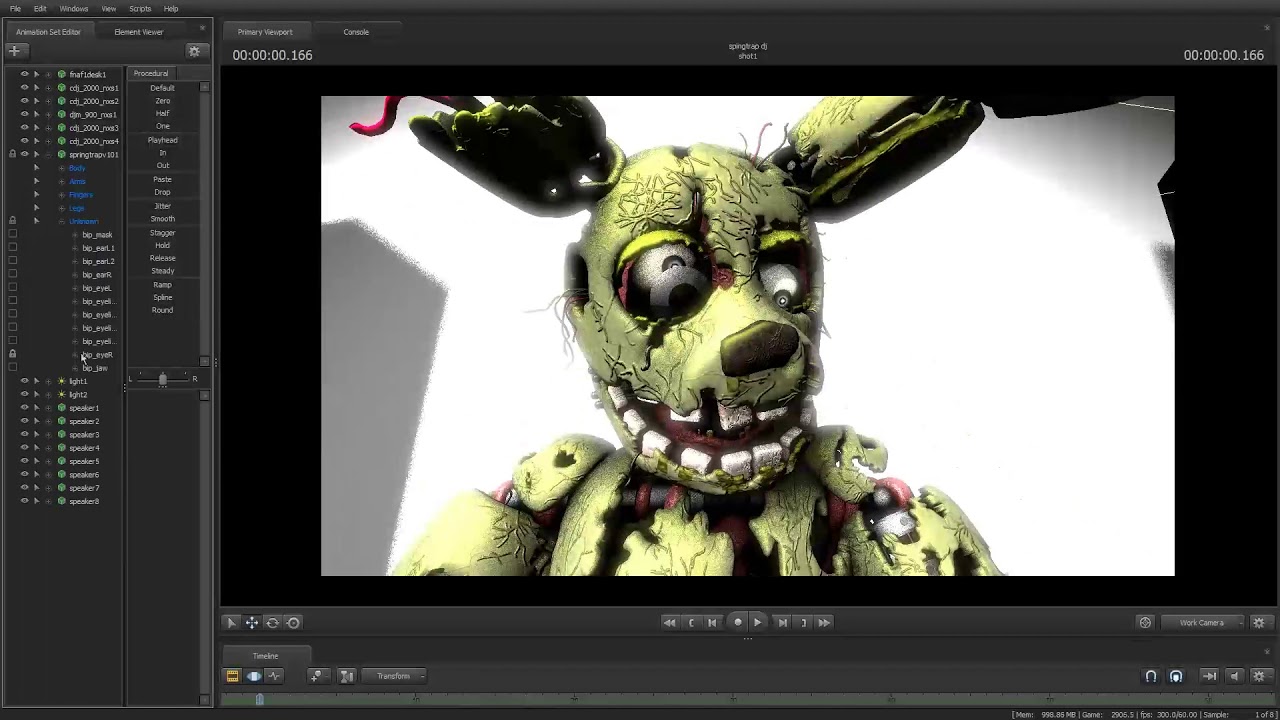This screenshot has height=720, width=1280.
Task: Click the timeline playhead marker
Action: [x=259, y=699]
